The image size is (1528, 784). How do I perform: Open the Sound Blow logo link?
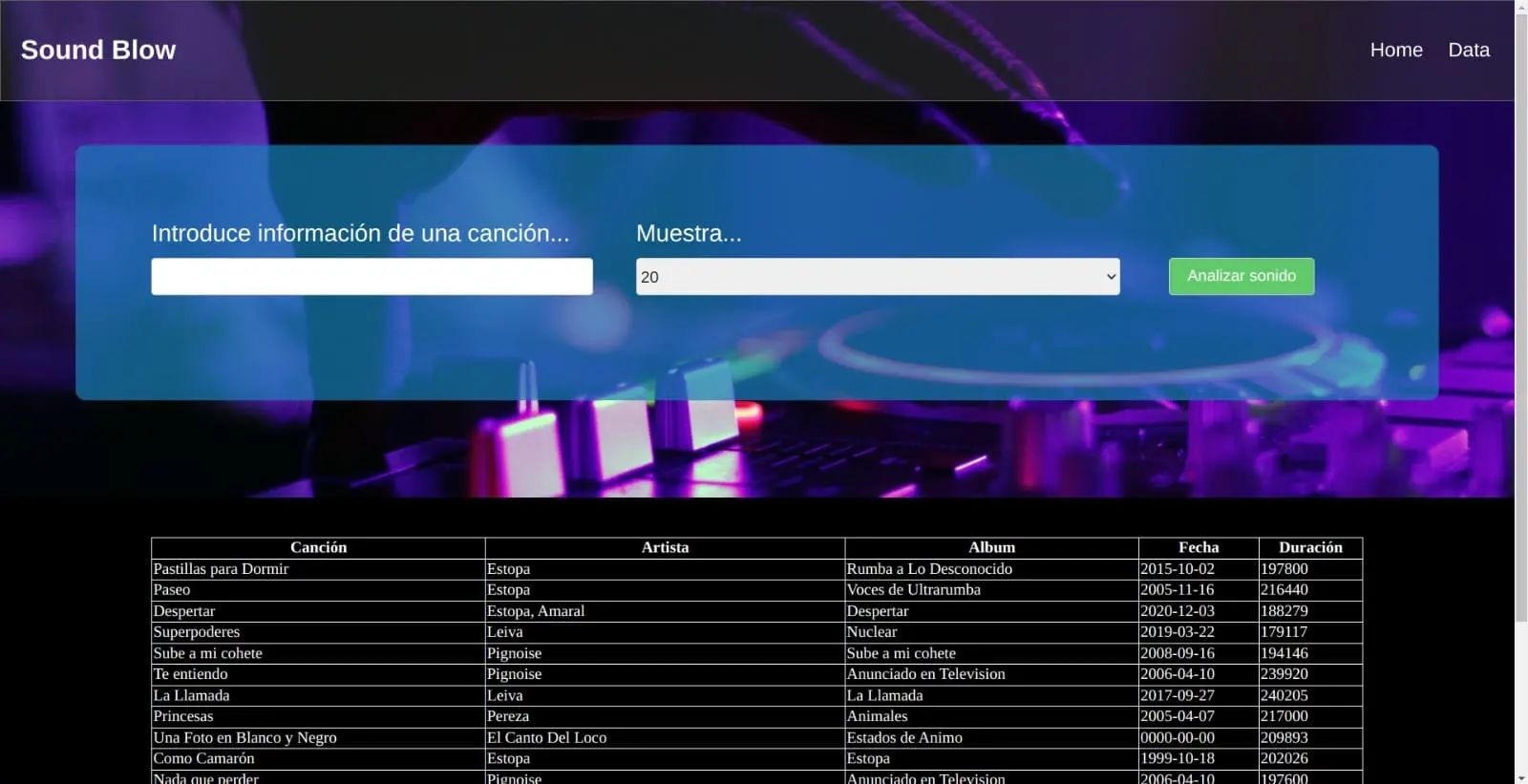click(x=98, y=50)
